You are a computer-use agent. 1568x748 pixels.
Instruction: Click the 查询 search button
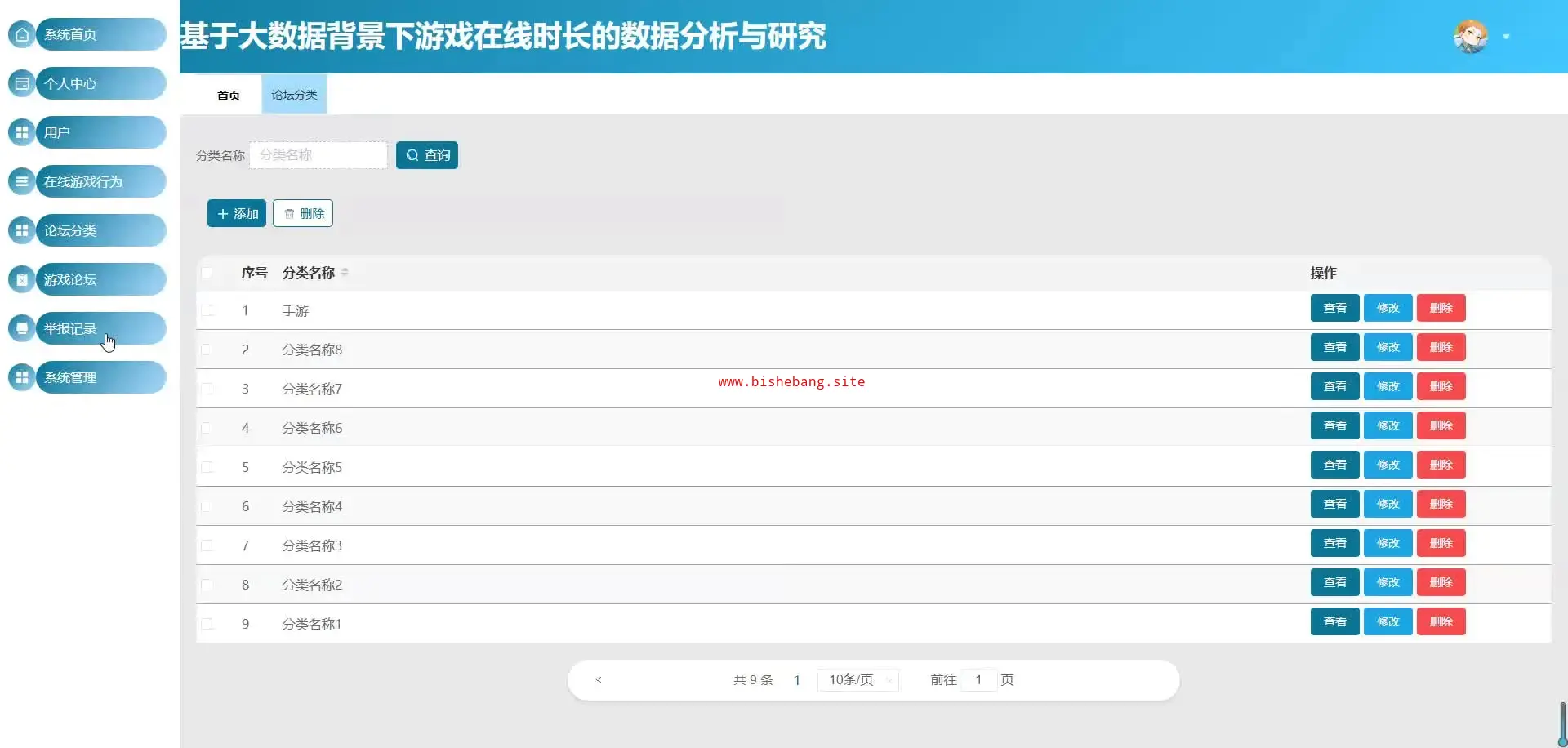point(427,155)
